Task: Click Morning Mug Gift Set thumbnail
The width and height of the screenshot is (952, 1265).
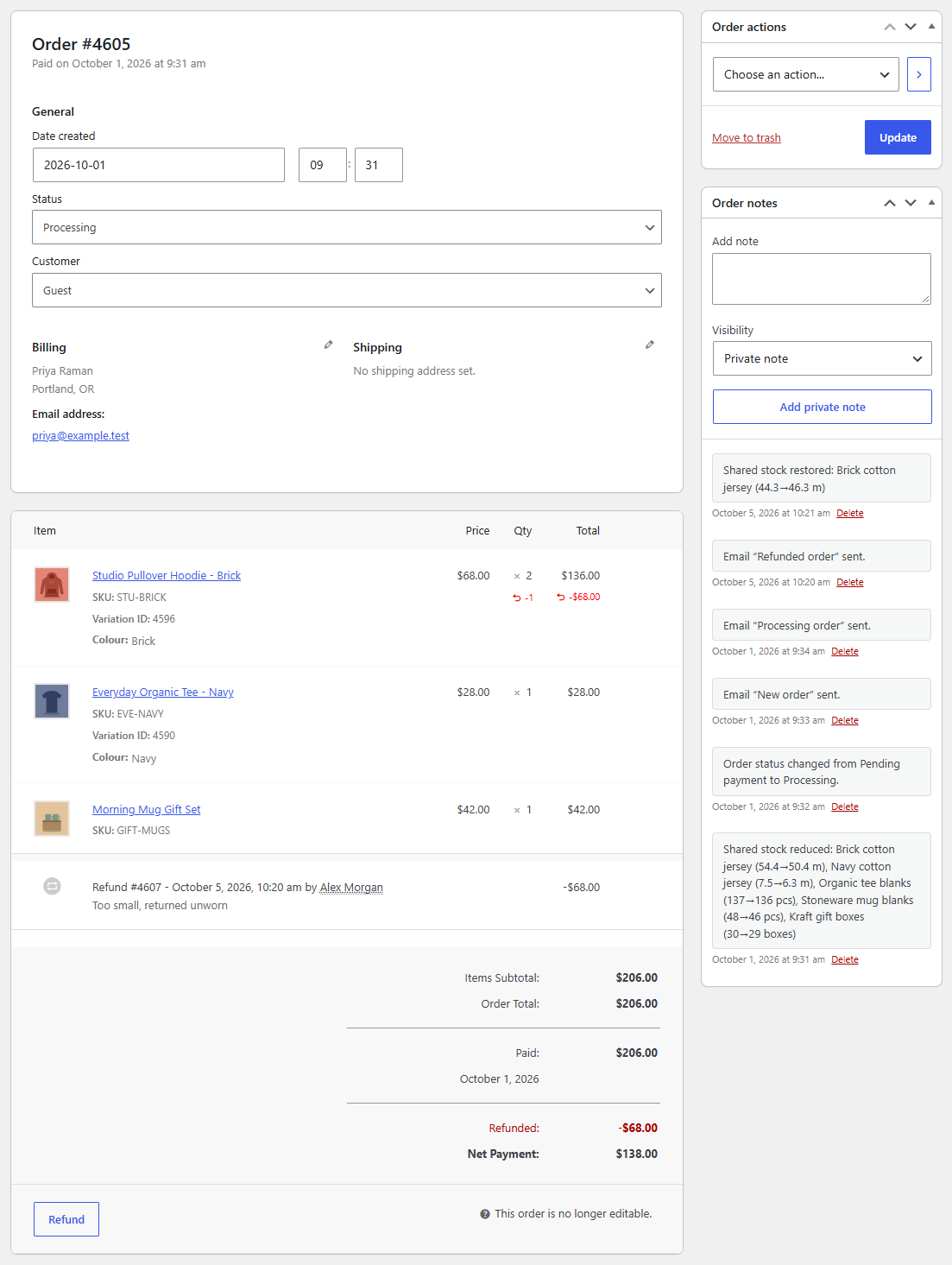Action: [x=52, y=818]
